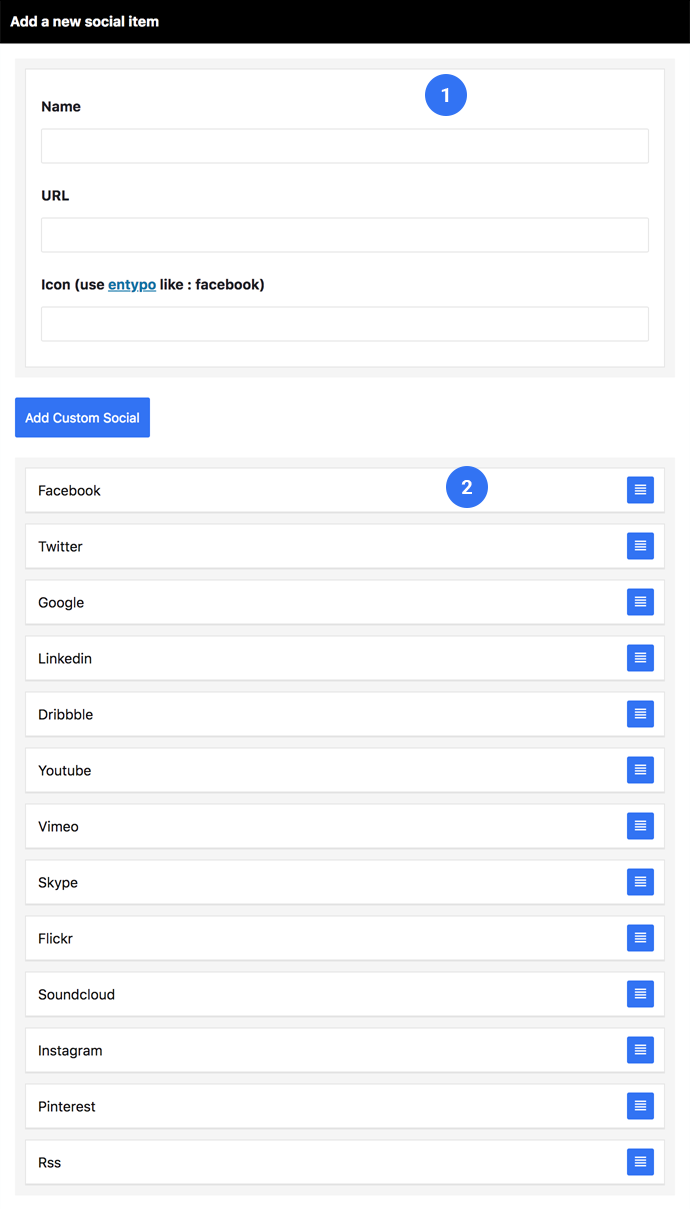The width and height of the screenshot is (690, 1210).
Task: Open the entypo link
Action: click(x=132, y=285)
